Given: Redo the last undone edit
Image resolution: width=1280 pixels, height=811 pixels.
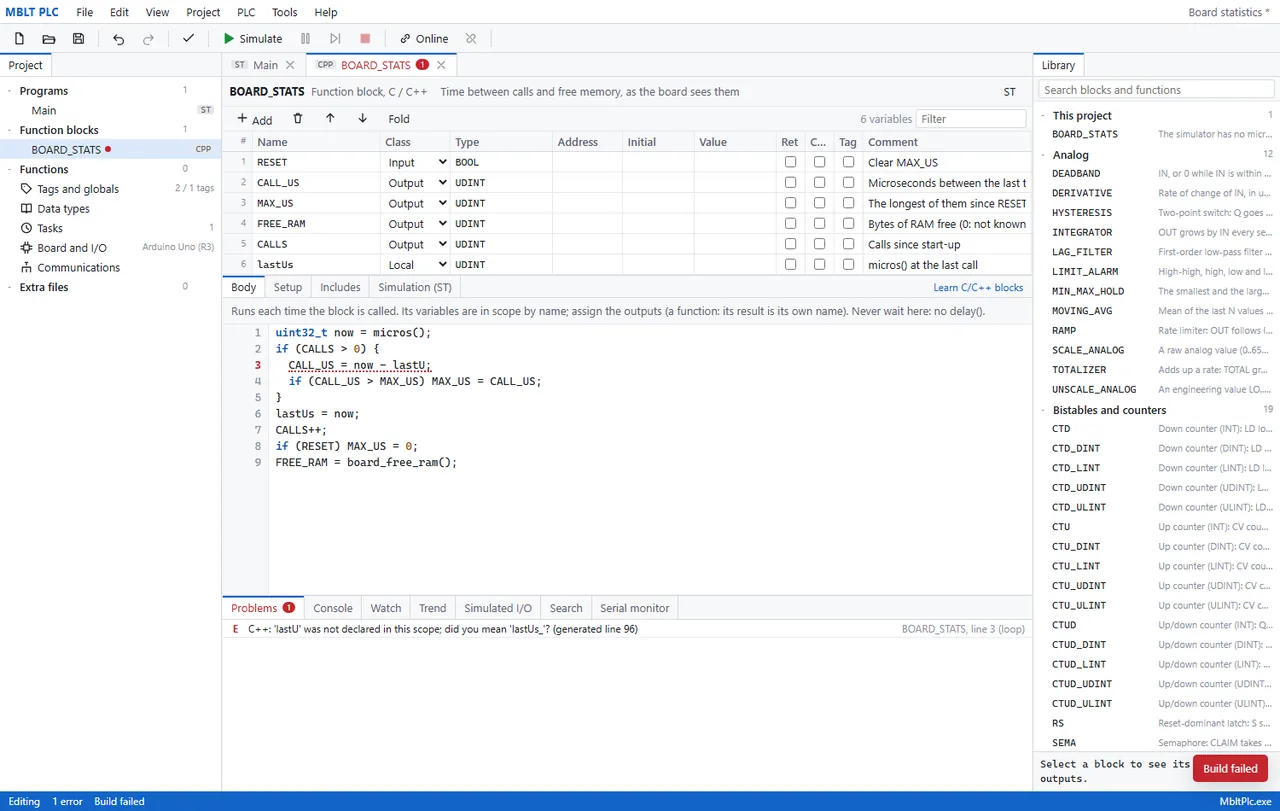Looking at the screenshot, I should click(148, 39).
